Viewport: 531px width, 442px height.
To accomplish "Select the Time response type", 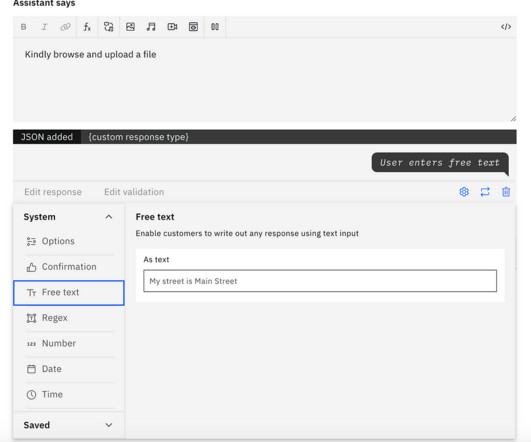I will tap(69, 395).
